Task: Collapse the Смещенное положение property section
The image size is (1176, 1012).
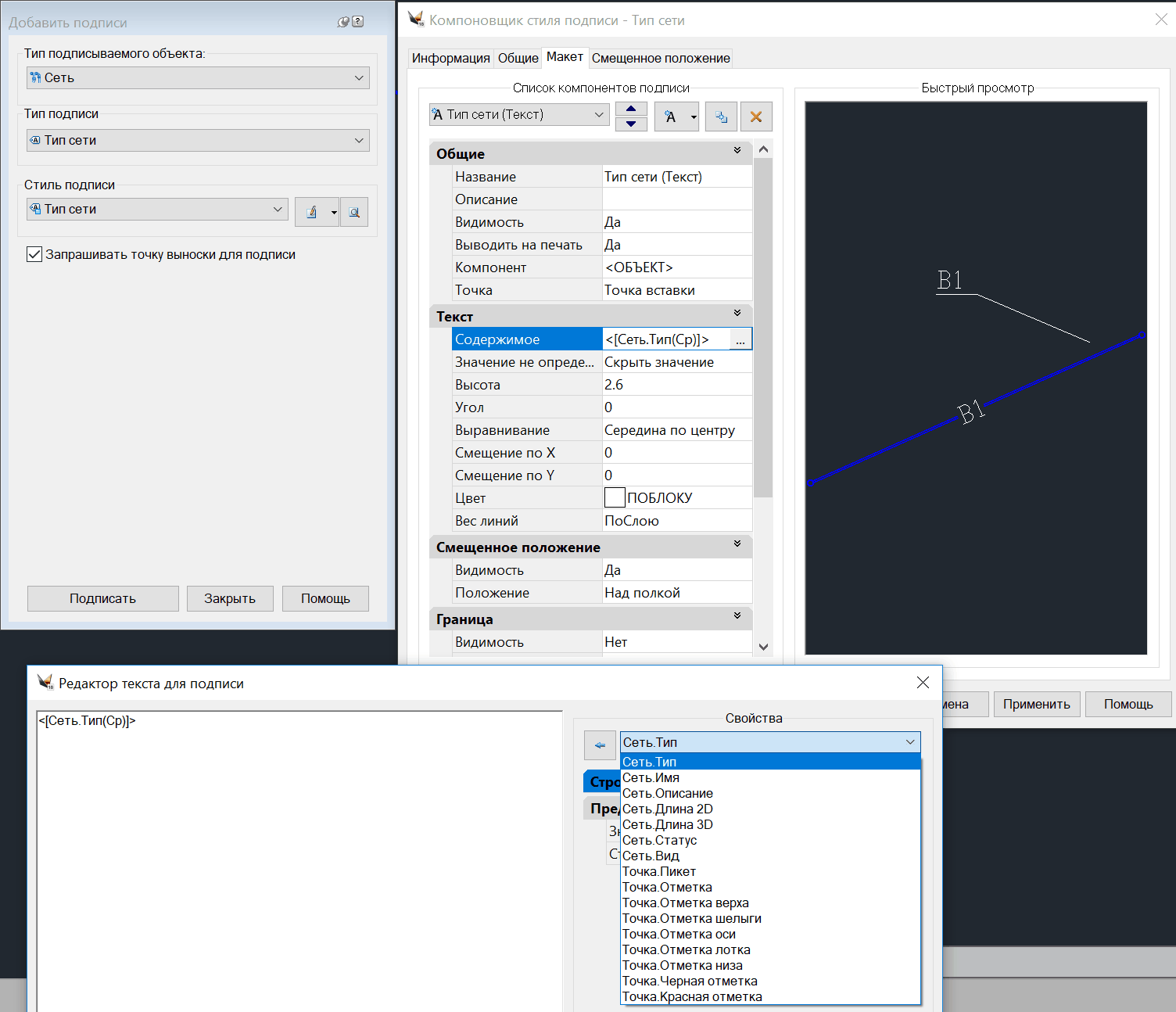Action: pos(737,544)
